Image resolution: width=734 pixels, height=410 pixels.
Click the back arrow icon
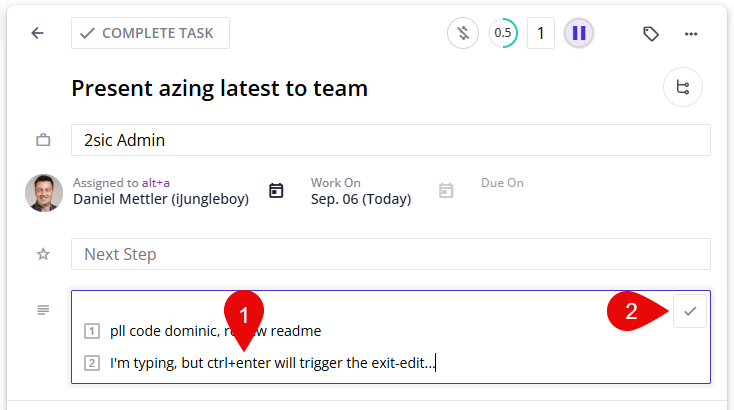38,33
